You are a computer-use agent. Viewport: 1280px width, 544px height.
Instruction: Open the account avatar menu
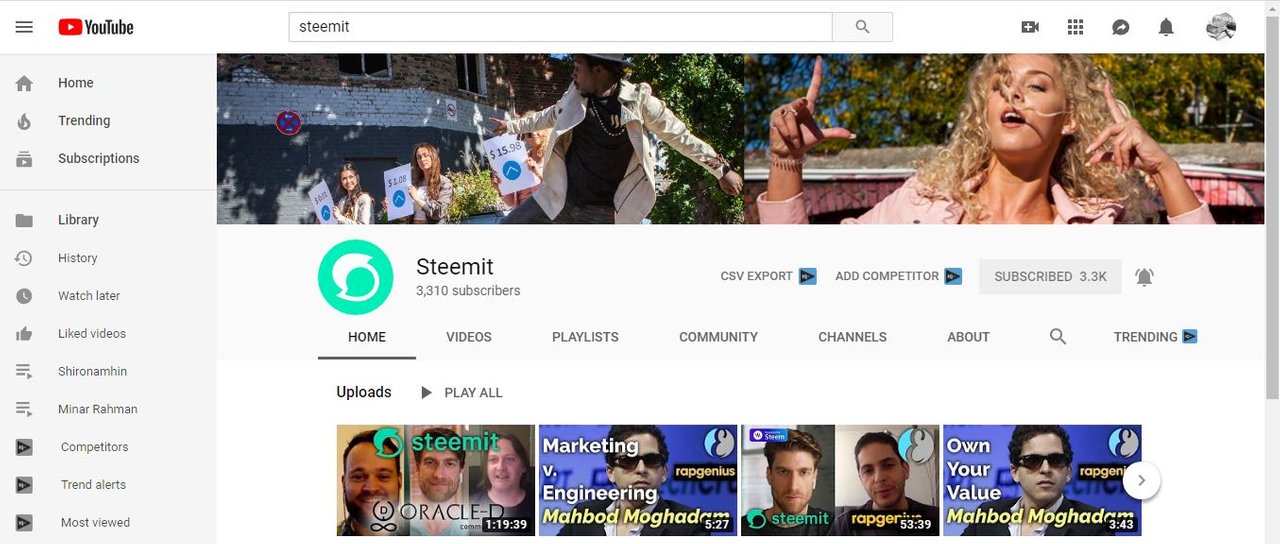(x=1221, y=27)
